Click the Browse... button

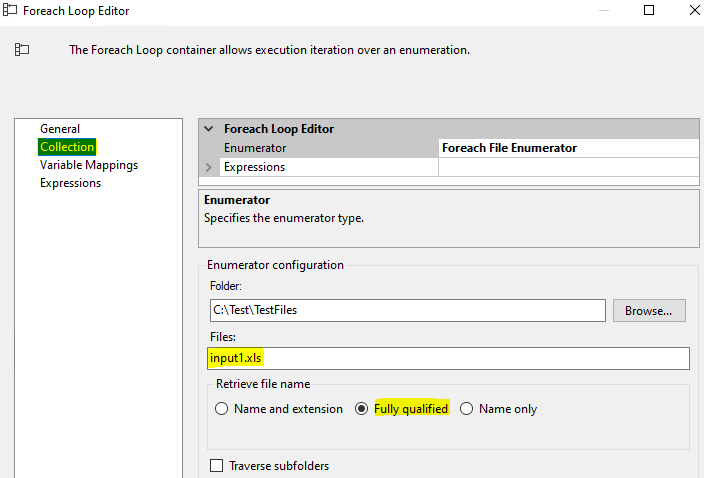[x=649, y=310]
